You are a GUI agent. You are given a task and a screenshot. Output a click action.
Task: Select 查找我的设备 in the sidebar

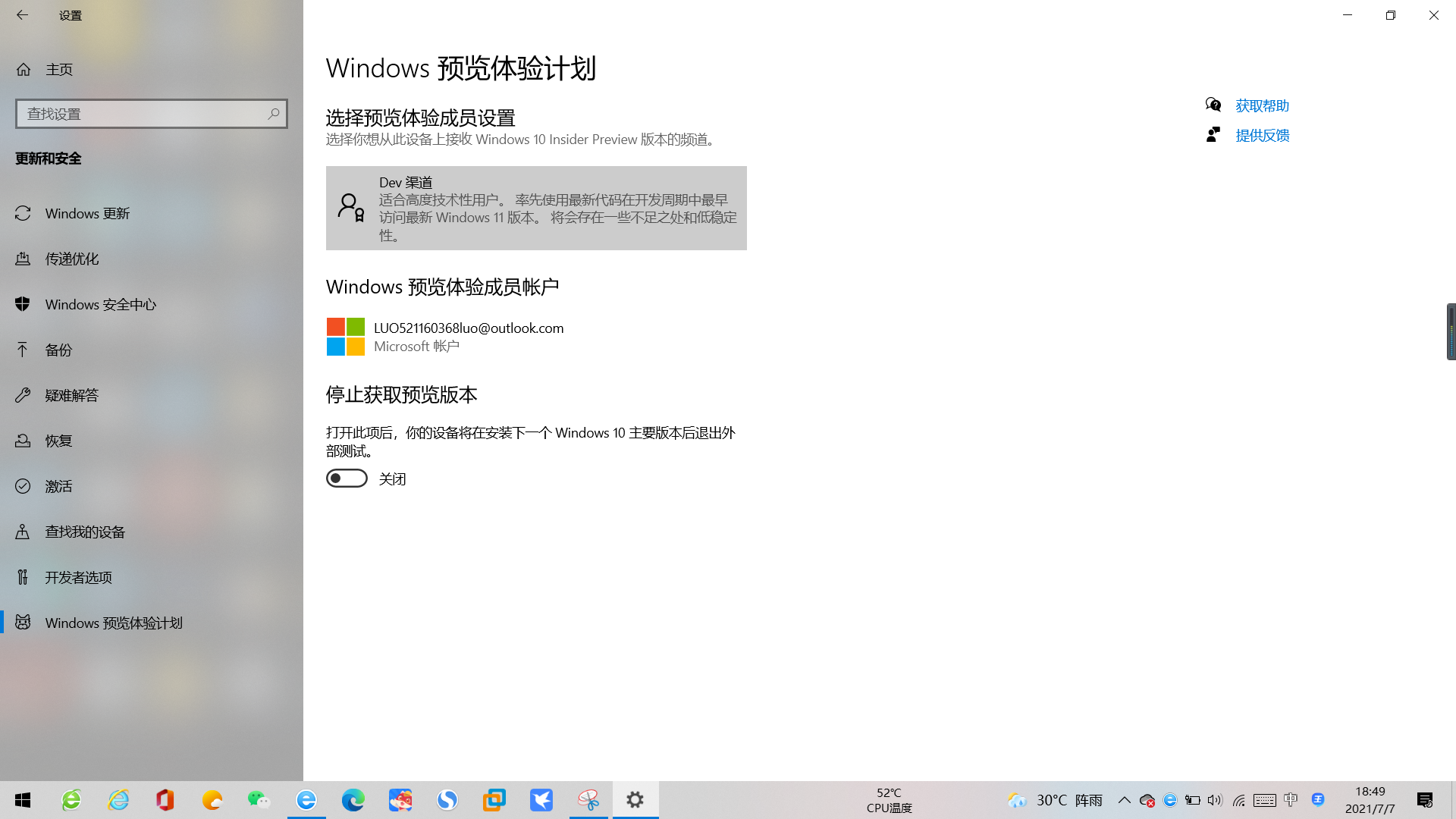pos(152,532)
